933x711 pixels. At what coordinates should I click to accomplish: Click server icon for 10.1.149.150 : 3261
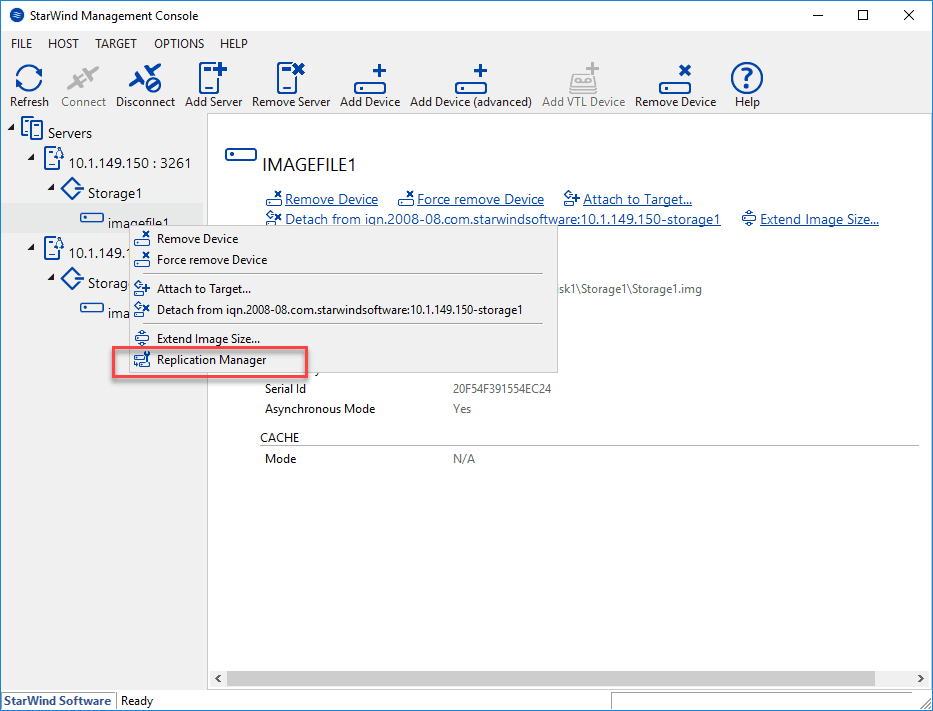tap(54, 159)
